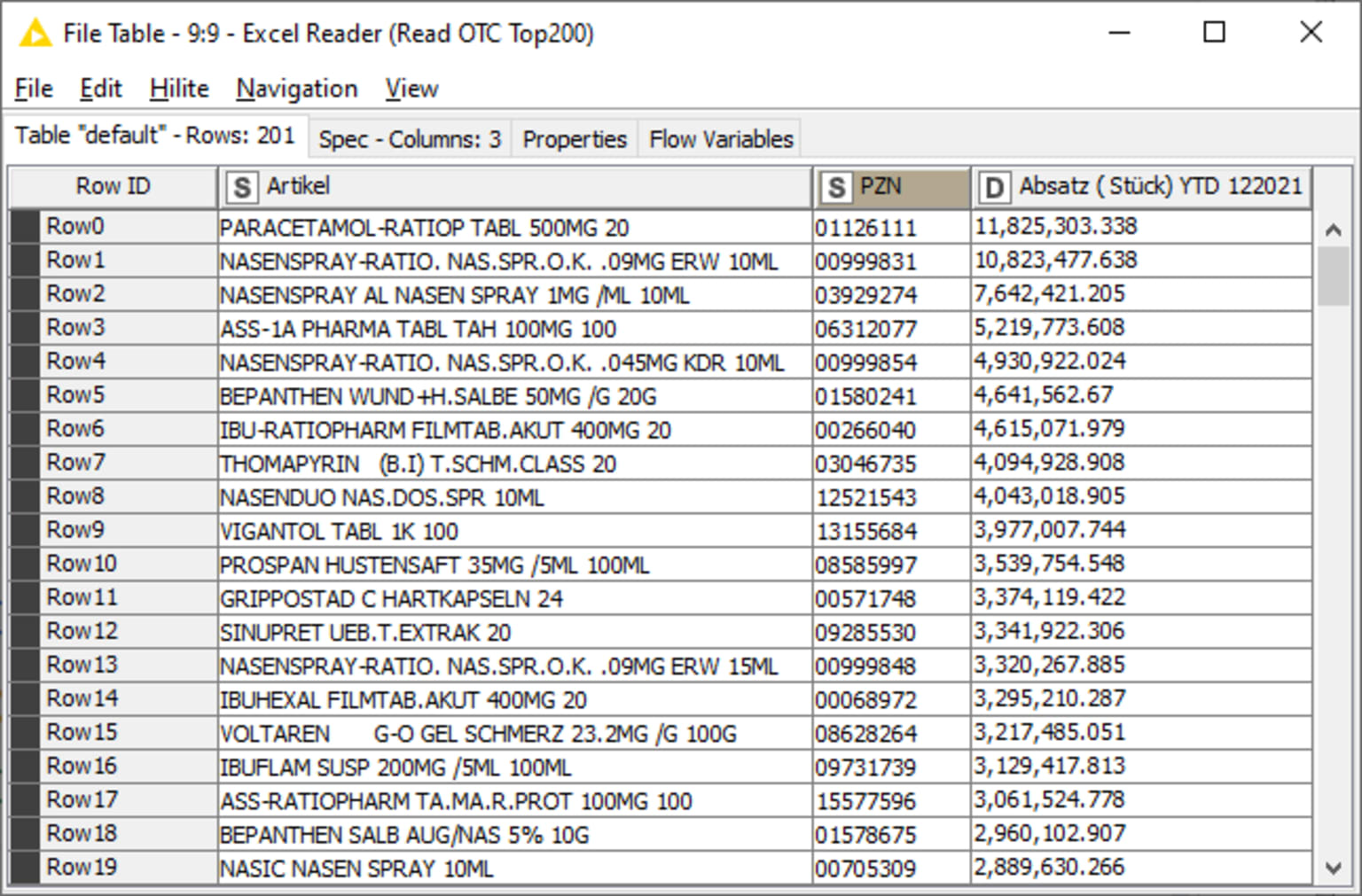The image size is (1362, 896).
Task: Click value cell 2,889,630.266
Action: (x=1141, y=868)
